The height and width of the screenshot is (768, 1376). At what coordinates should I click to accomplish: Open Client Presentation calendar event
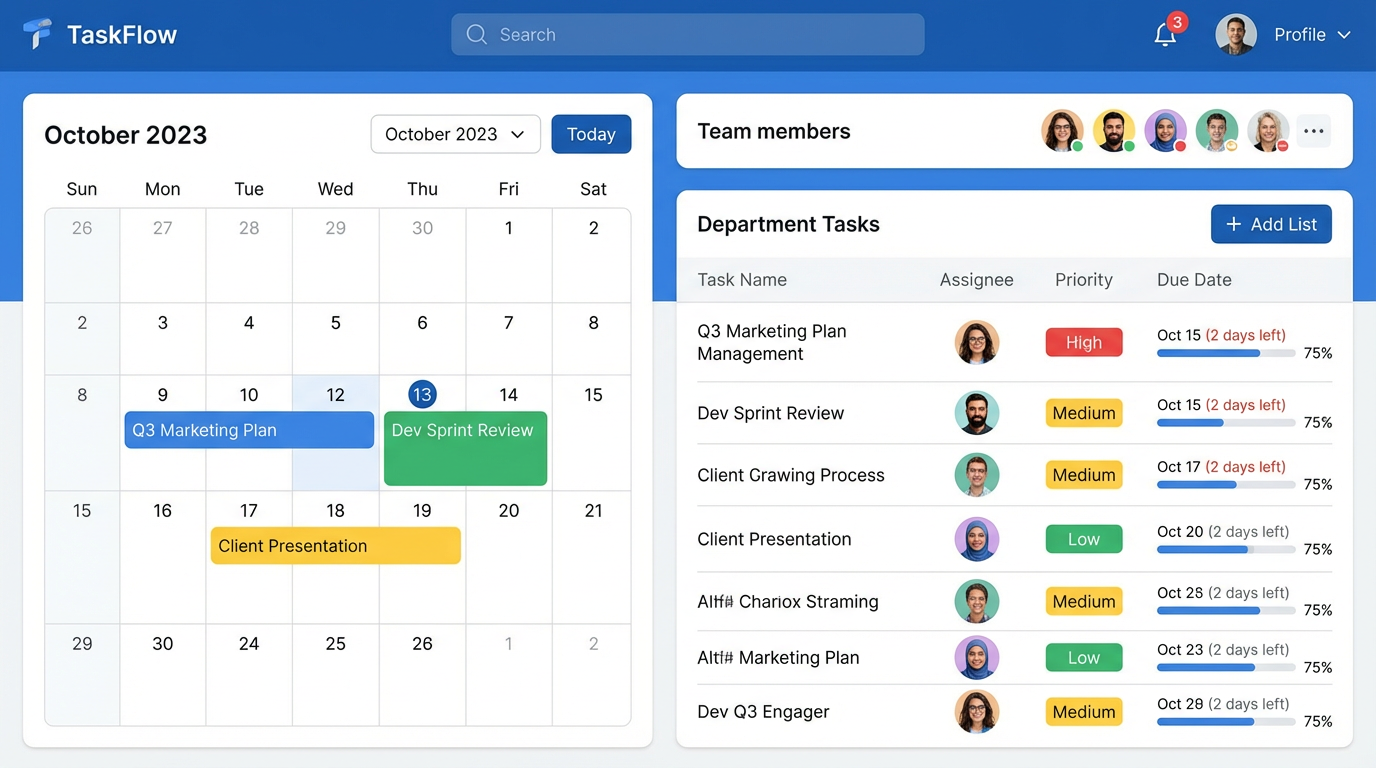coord(335,546)
